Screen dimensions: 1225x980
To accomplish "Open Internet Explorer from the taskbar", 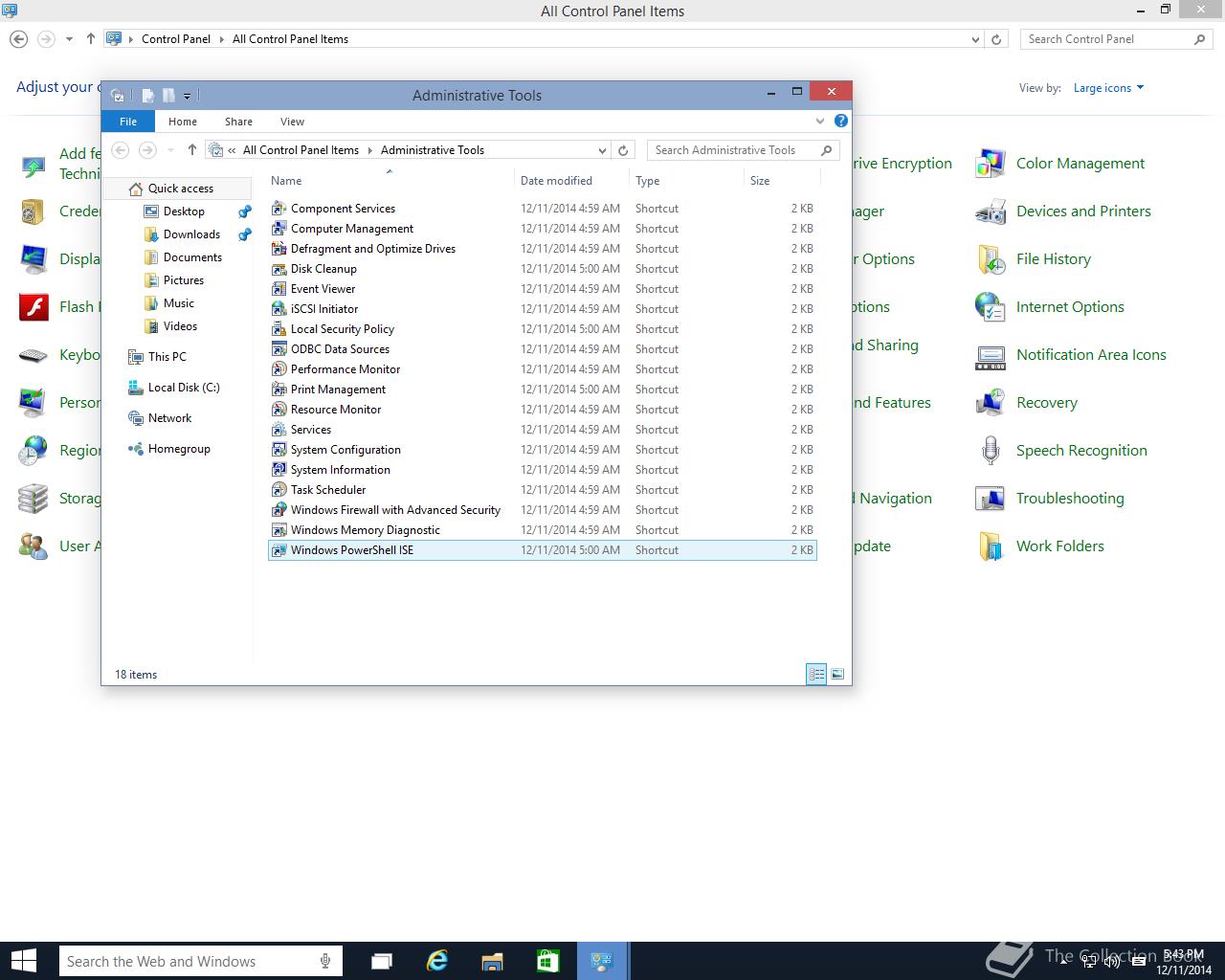I will click(x=437, y=961).
